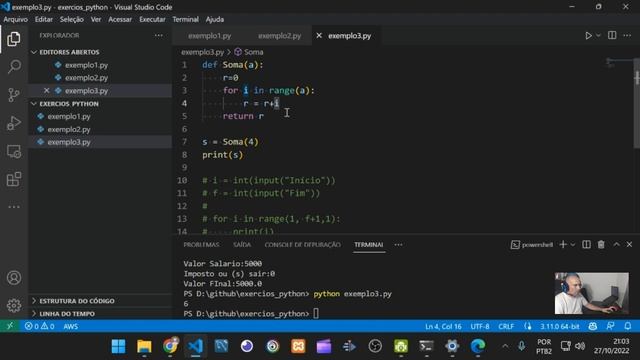Open the Explorer view in activity bar
The height and width of the screenshot is (360, 640).
[x=13, y=39]
